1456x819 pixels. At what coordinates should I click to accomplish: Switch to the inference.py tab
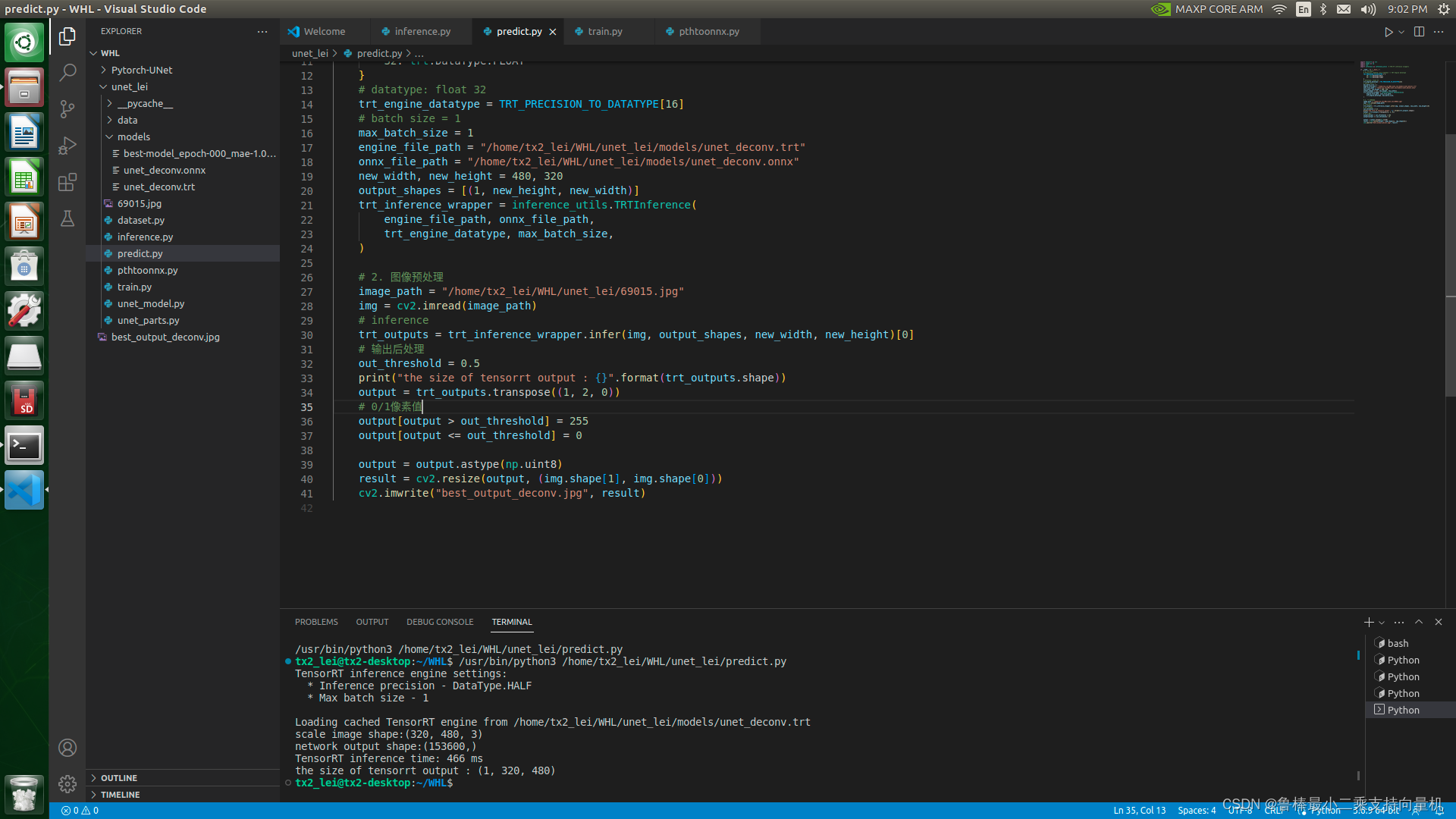(x=422, y=32)
